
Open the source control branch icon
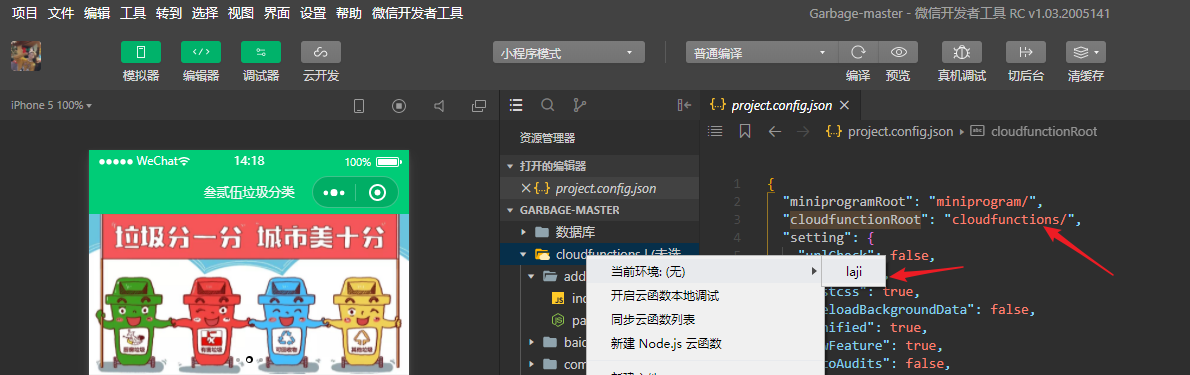pos(579,105)
